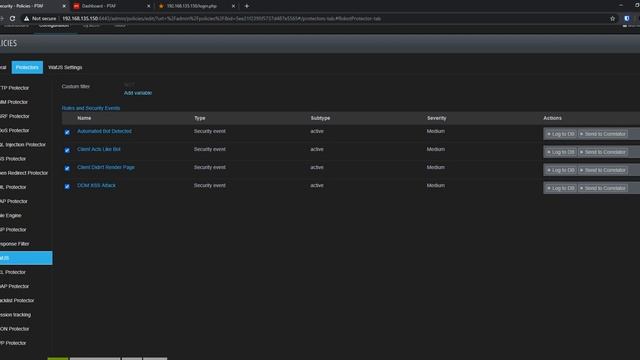Open the Protectors tab
The width and height of the screenshot is (640, 360).
point(27,67)
